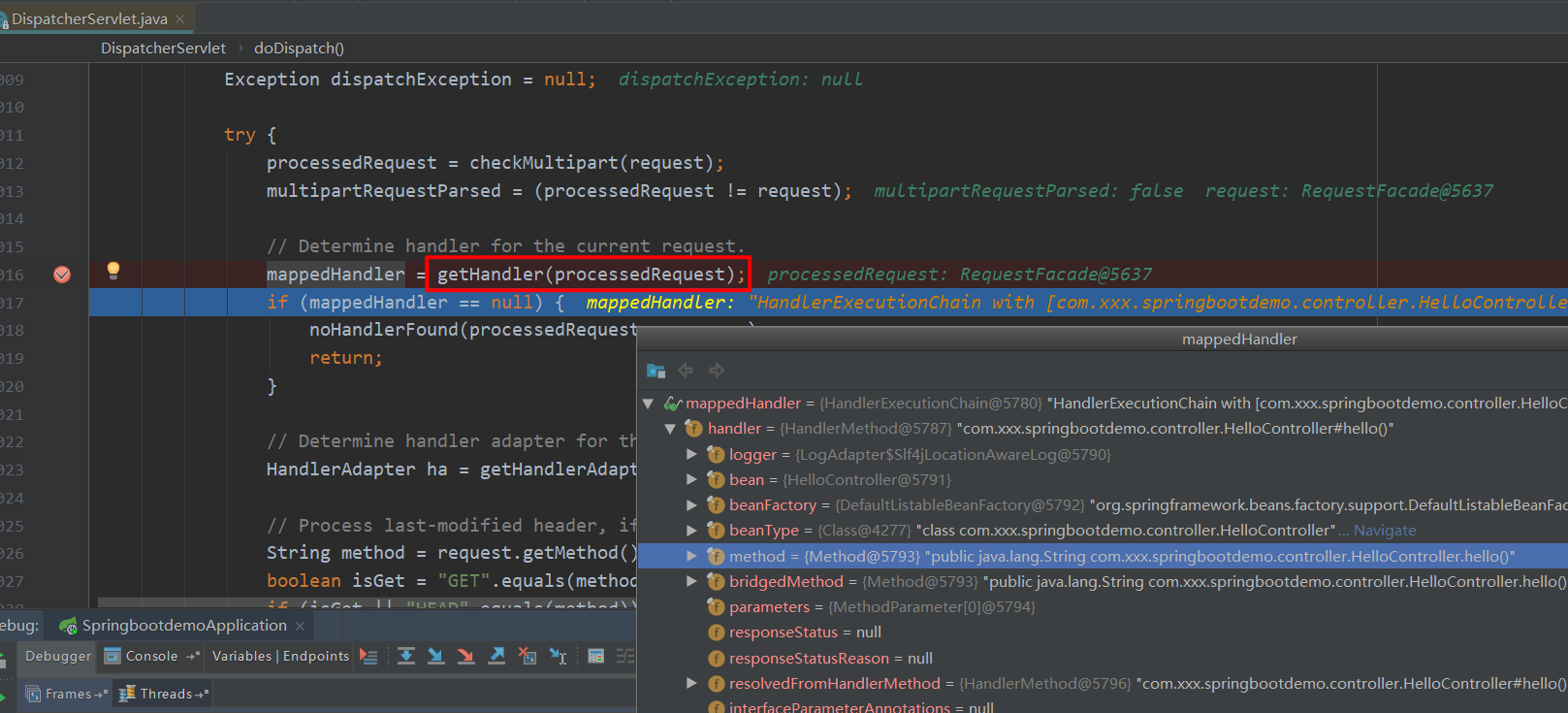
Task: Select the responseStatusReason = null row
Action: (x=1102, y=658)
